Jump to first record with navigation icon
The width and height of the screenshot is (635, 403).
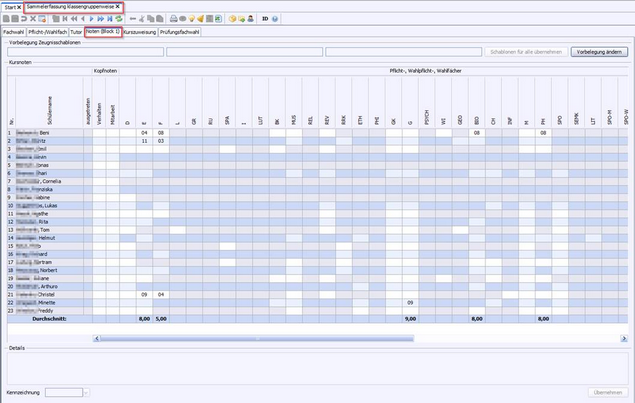(64, 18)
